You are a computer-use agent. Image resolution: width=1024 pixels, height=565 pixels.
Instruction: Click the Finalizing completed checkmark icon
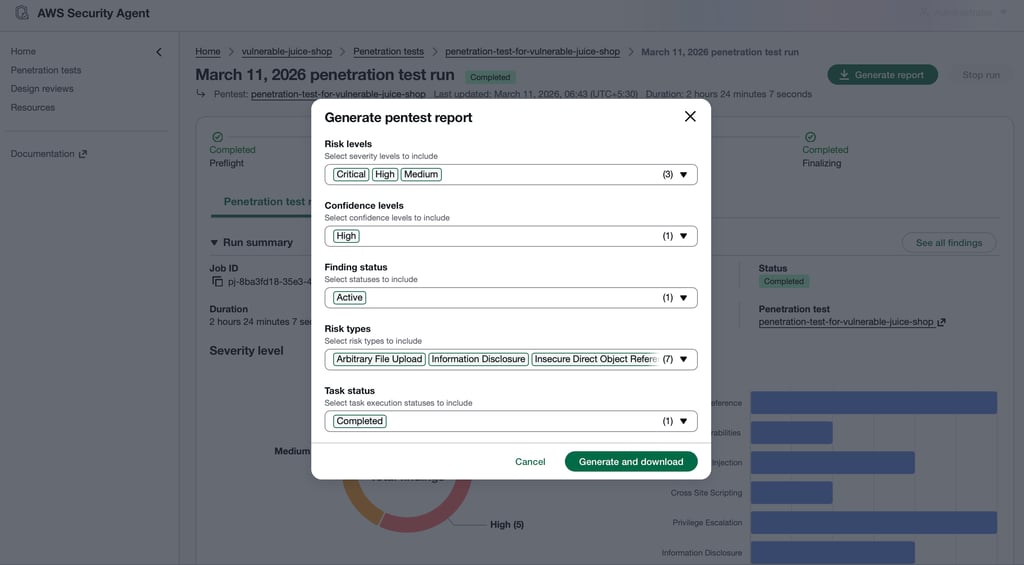click(810, 137)
